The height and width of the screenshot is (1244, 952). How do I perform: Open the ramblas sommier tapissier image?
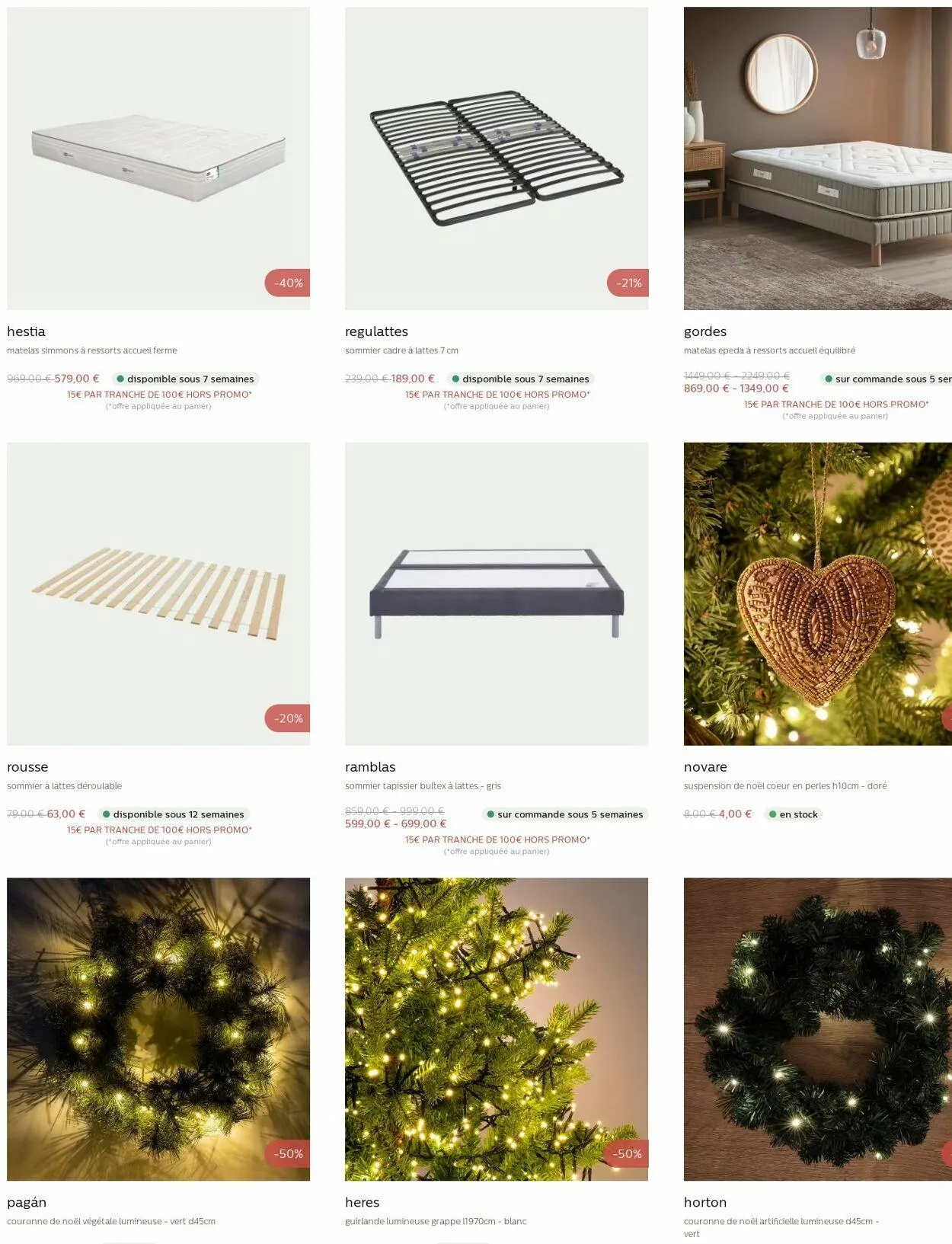point(497,594)
